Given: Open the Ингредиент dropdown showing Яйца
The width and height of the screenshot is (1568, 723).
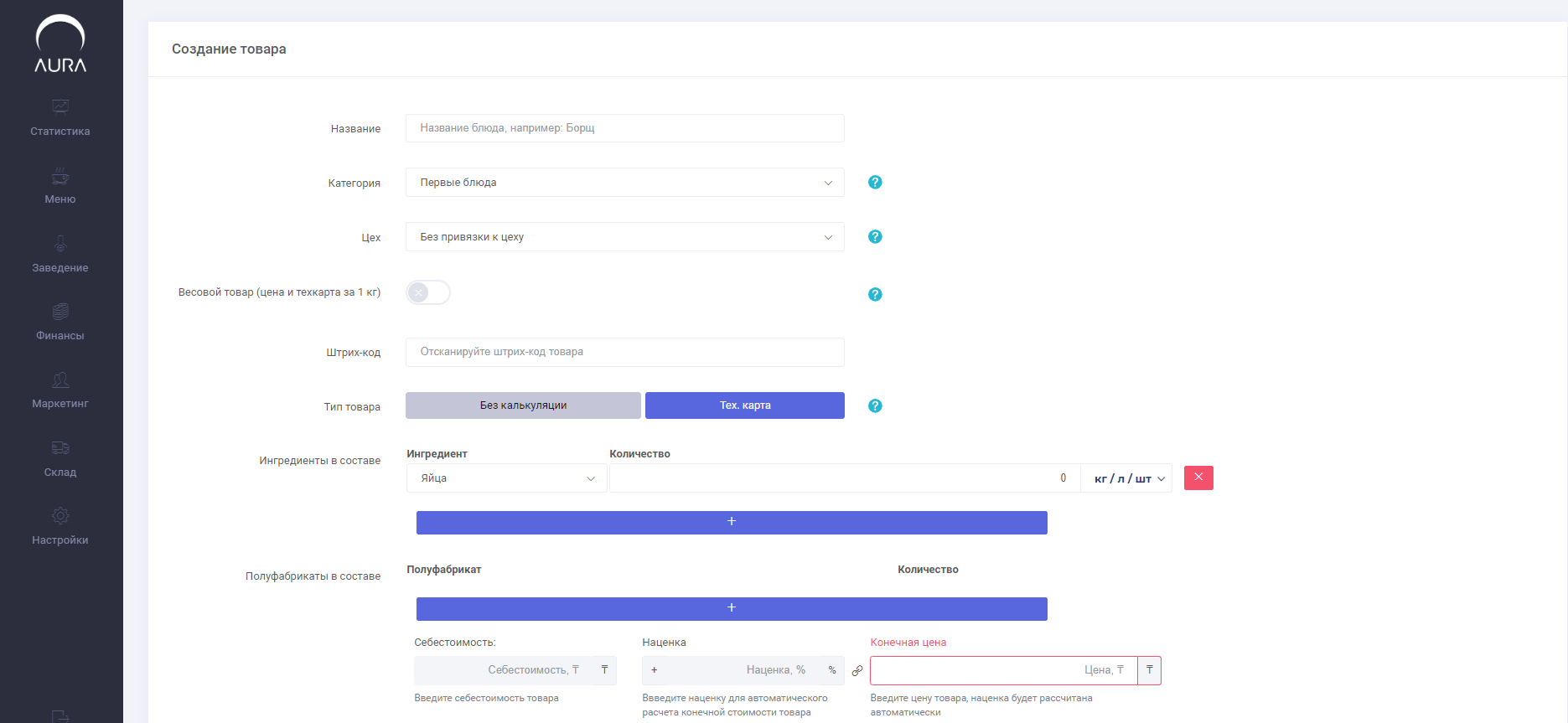Looking at the screenshot, I should click(x=507, y=478).
